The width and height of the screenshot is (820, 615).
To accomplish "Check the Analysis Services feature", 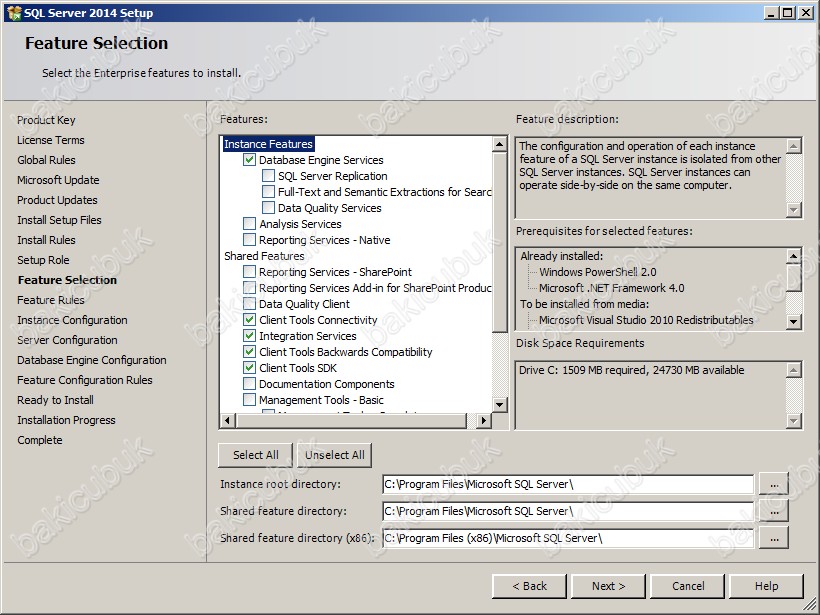I will pyautogui.click(x=249, y=224).
